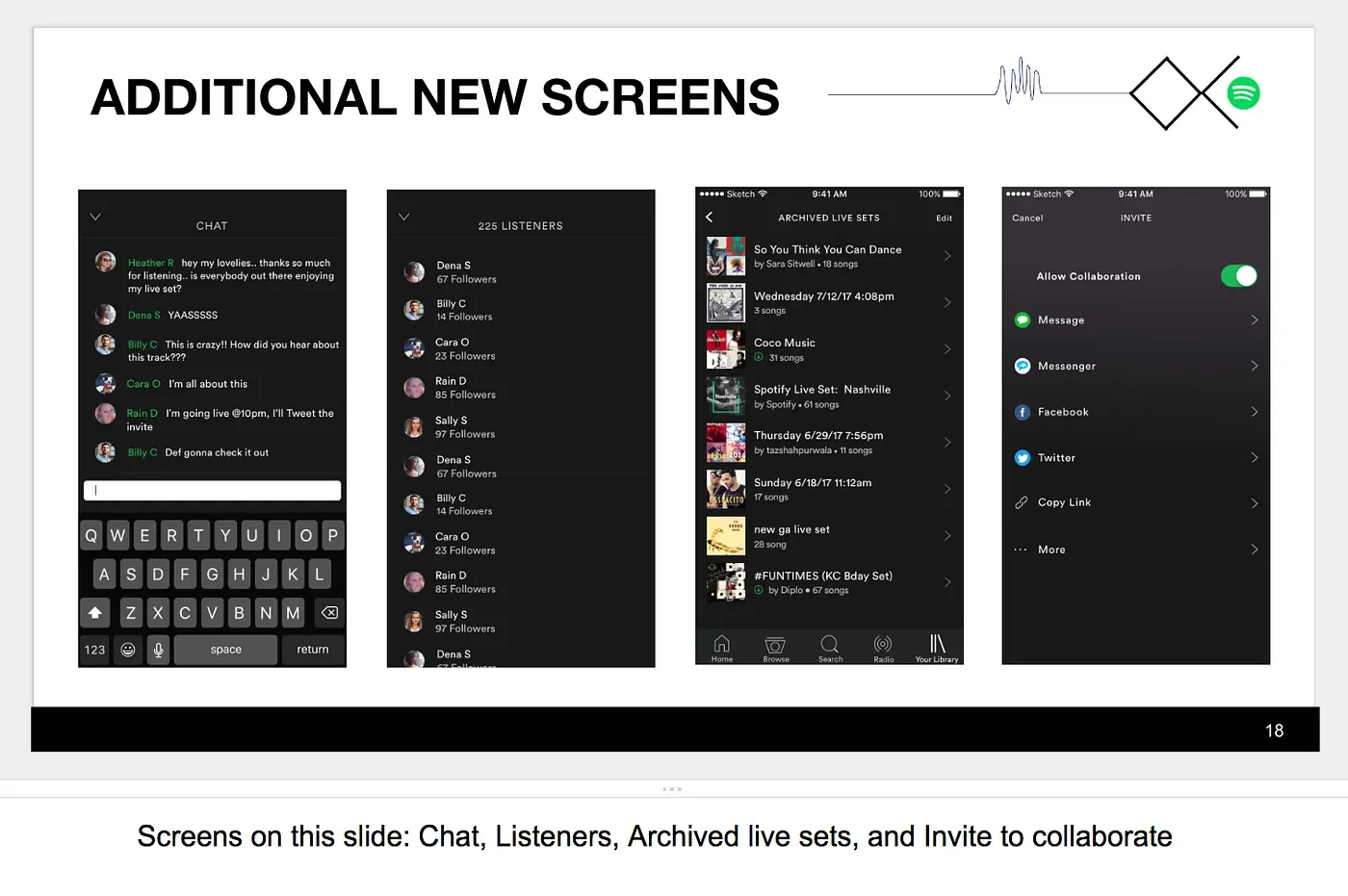Open #FUNTIMES set row chevron
1348x896 pixels.
(947, 582)
